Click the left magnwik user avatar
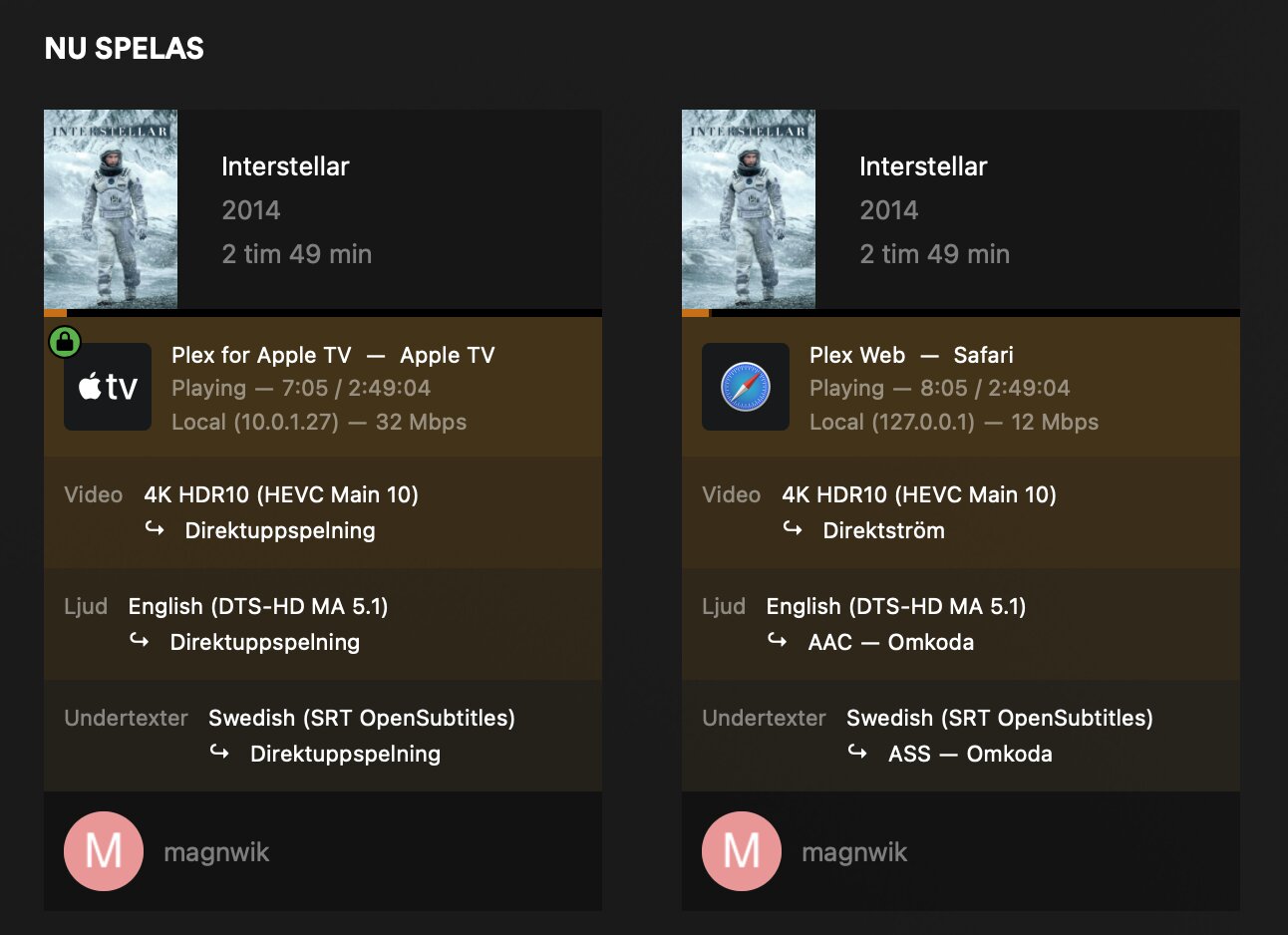This screenshot has height=935, width=1288. (x=104, y=851)
